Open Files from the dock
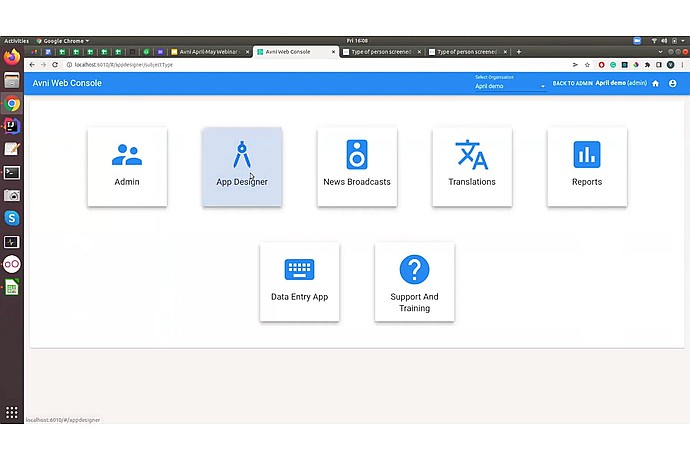 12,81
